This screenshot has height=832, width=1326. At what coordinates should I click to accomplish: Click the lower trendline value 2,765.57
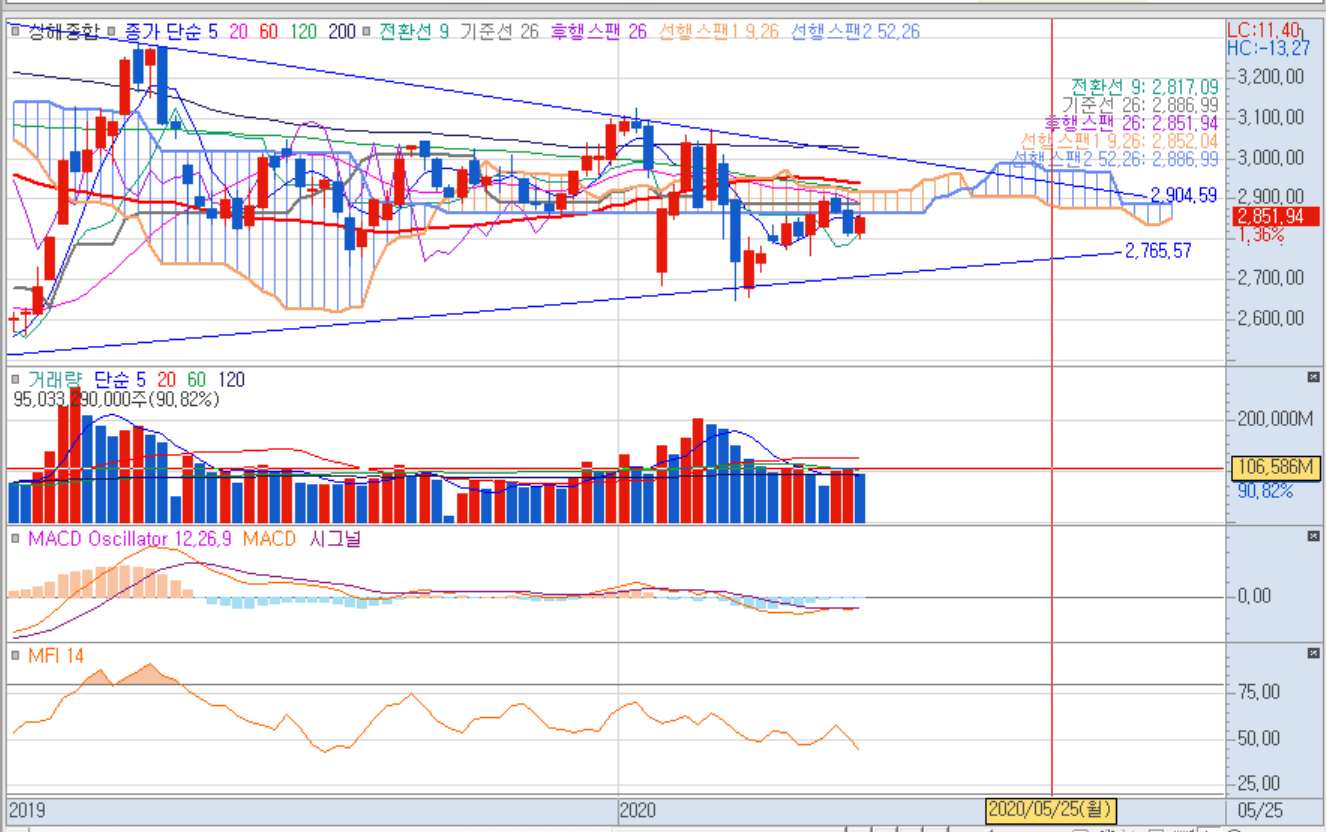tap(1158, 251)
